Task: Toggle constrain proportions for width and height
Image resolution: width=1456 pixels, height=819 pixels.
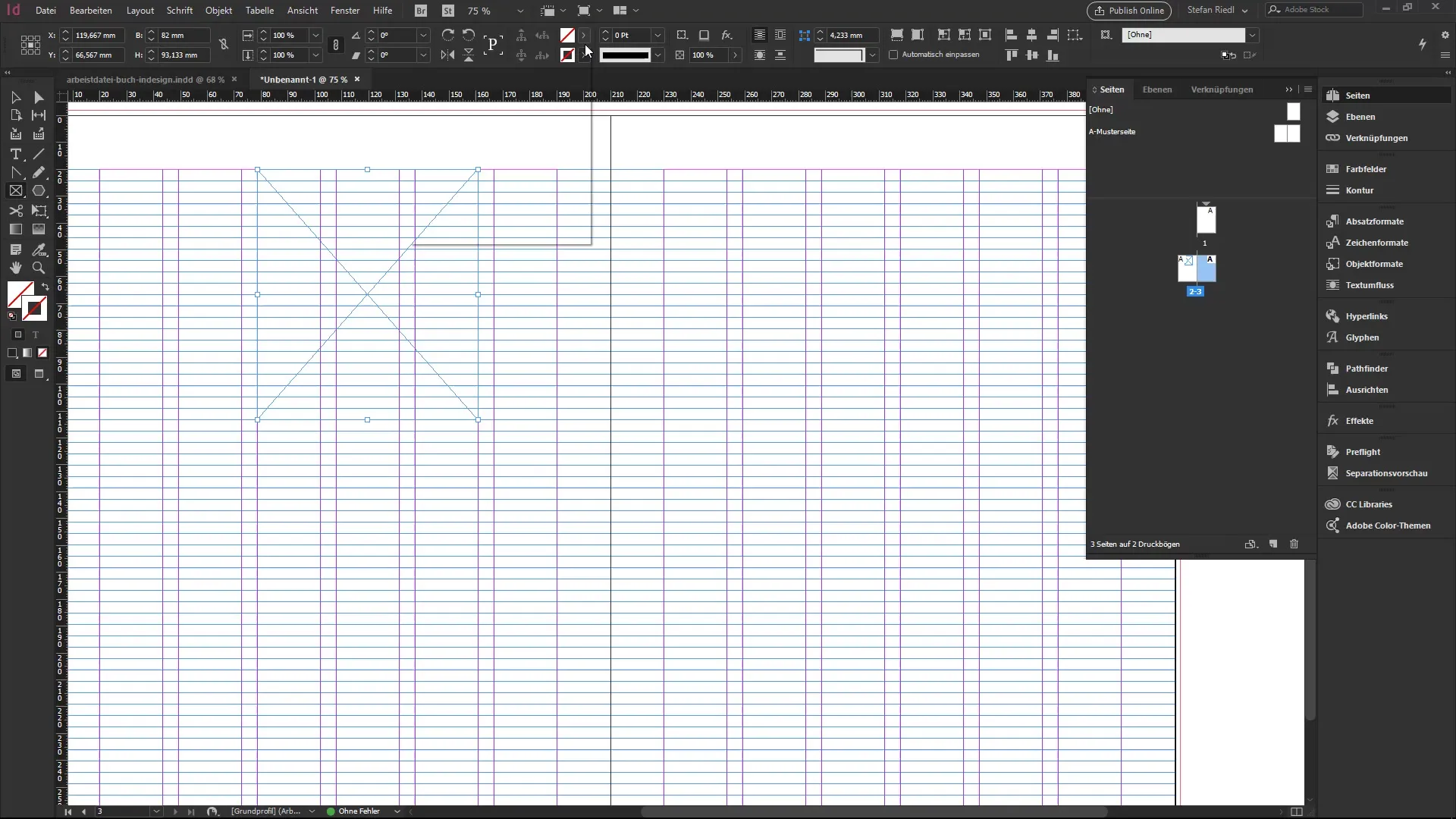Action: tap(224, 45)
